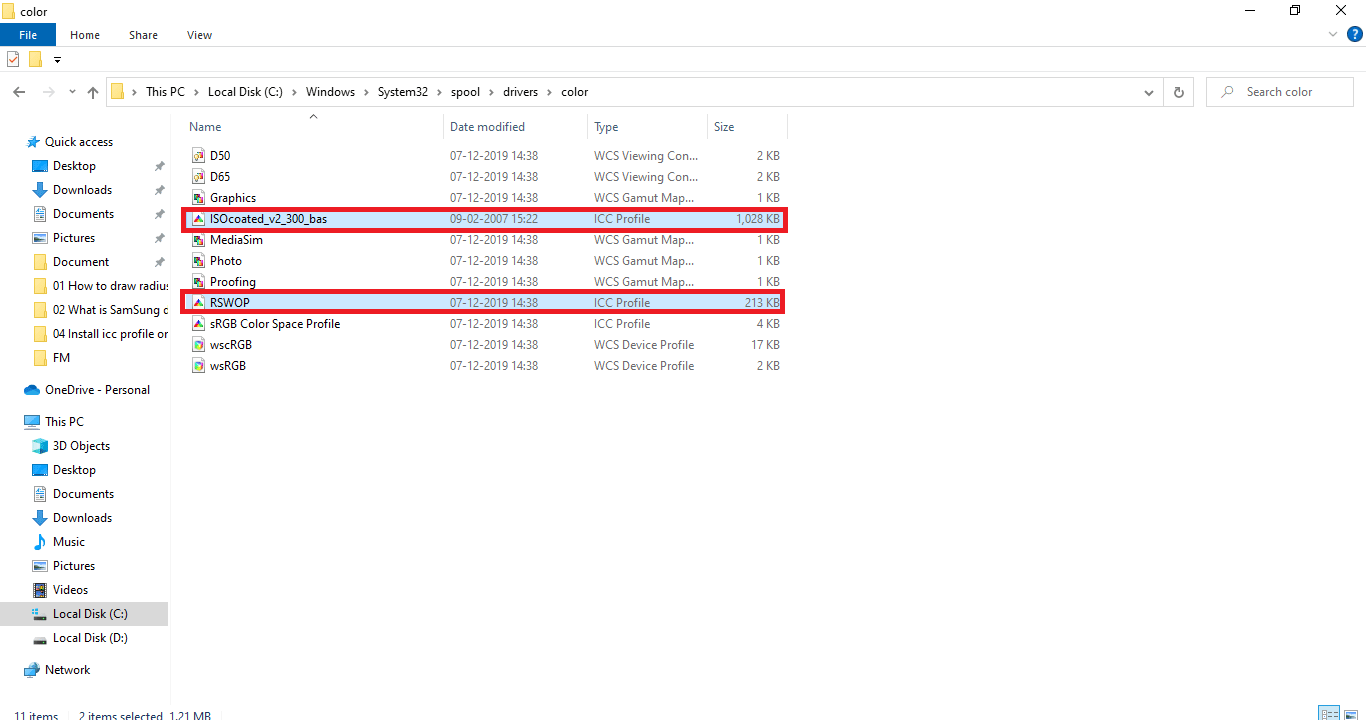
Task: Select the MediaSim file icon
Action: [198, 240]
